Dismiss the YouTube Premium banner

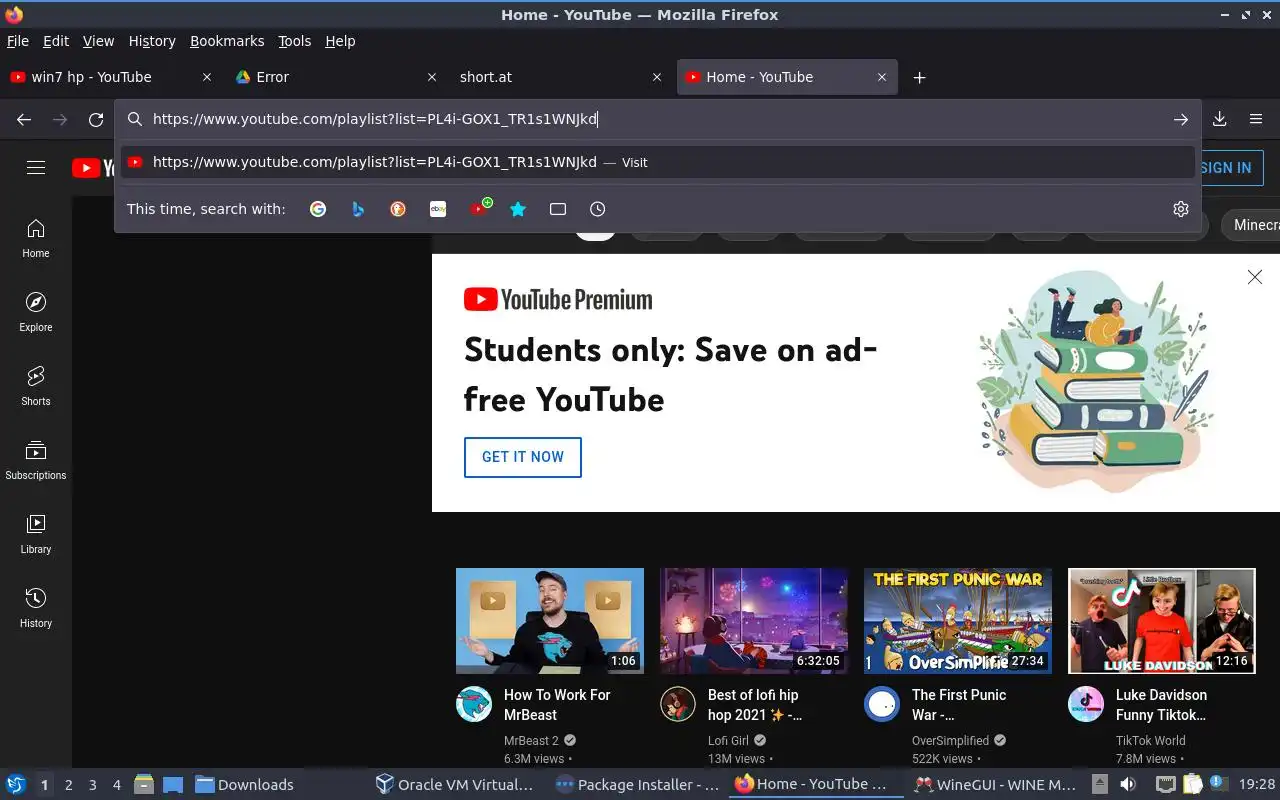(1255, 277)
